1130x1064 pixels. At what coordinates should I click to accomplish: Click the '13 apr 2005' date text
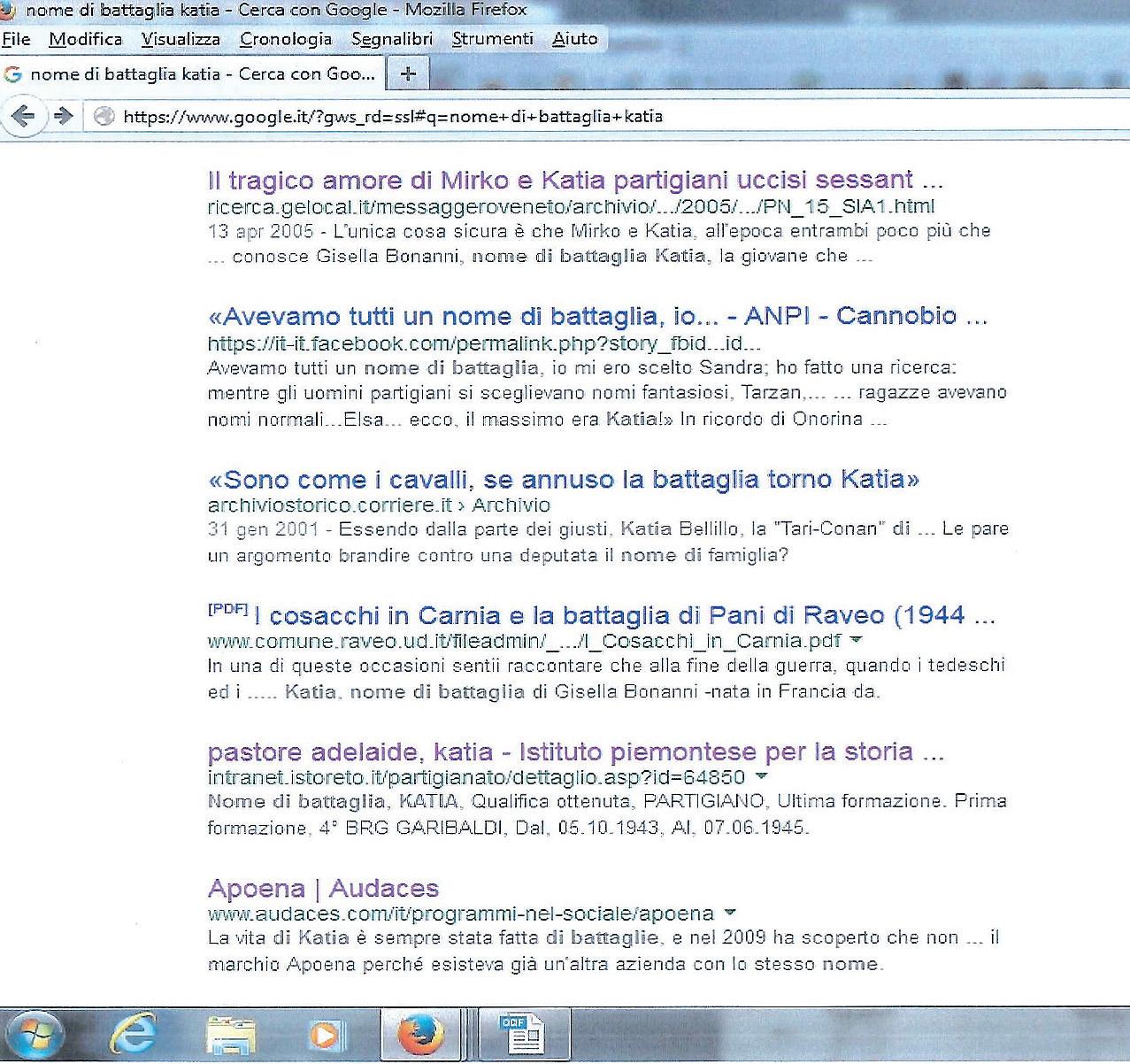[x=260, y=231]
